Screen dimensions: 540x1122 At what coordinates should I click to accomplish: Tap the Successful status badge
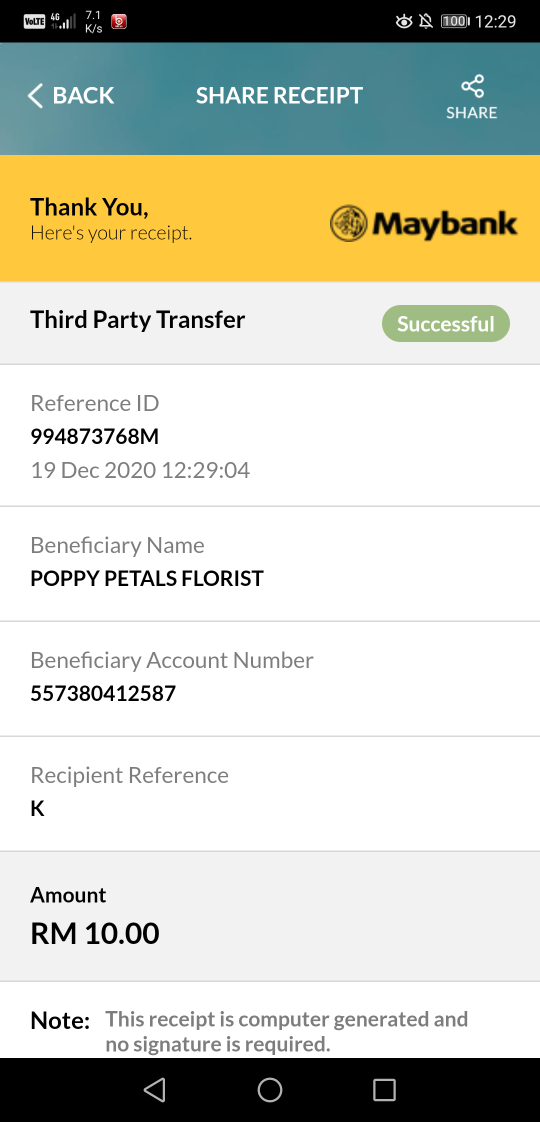point(446,323)
